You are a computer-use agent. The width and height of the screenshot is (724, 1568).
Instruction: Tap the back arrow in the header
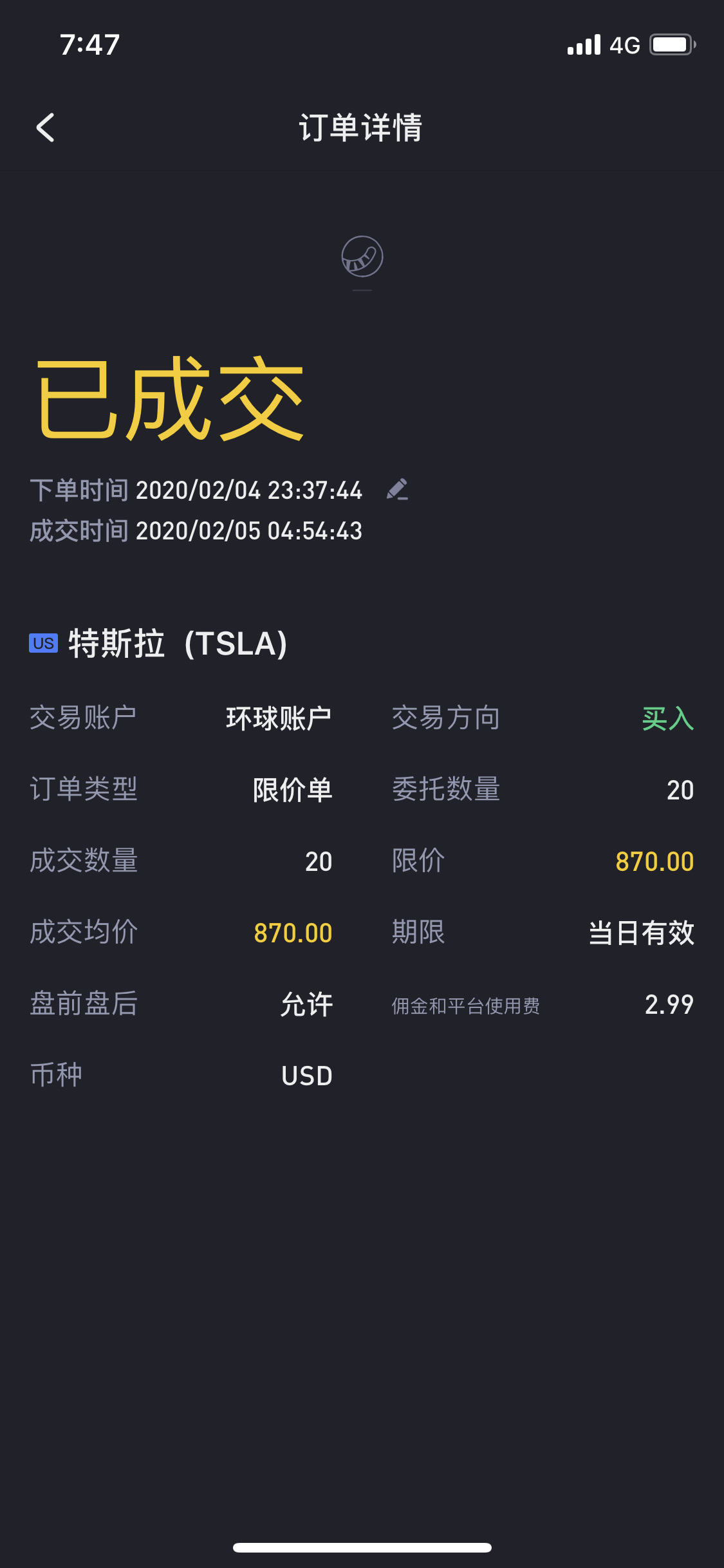pyautogui.click(x=45, y=127)
